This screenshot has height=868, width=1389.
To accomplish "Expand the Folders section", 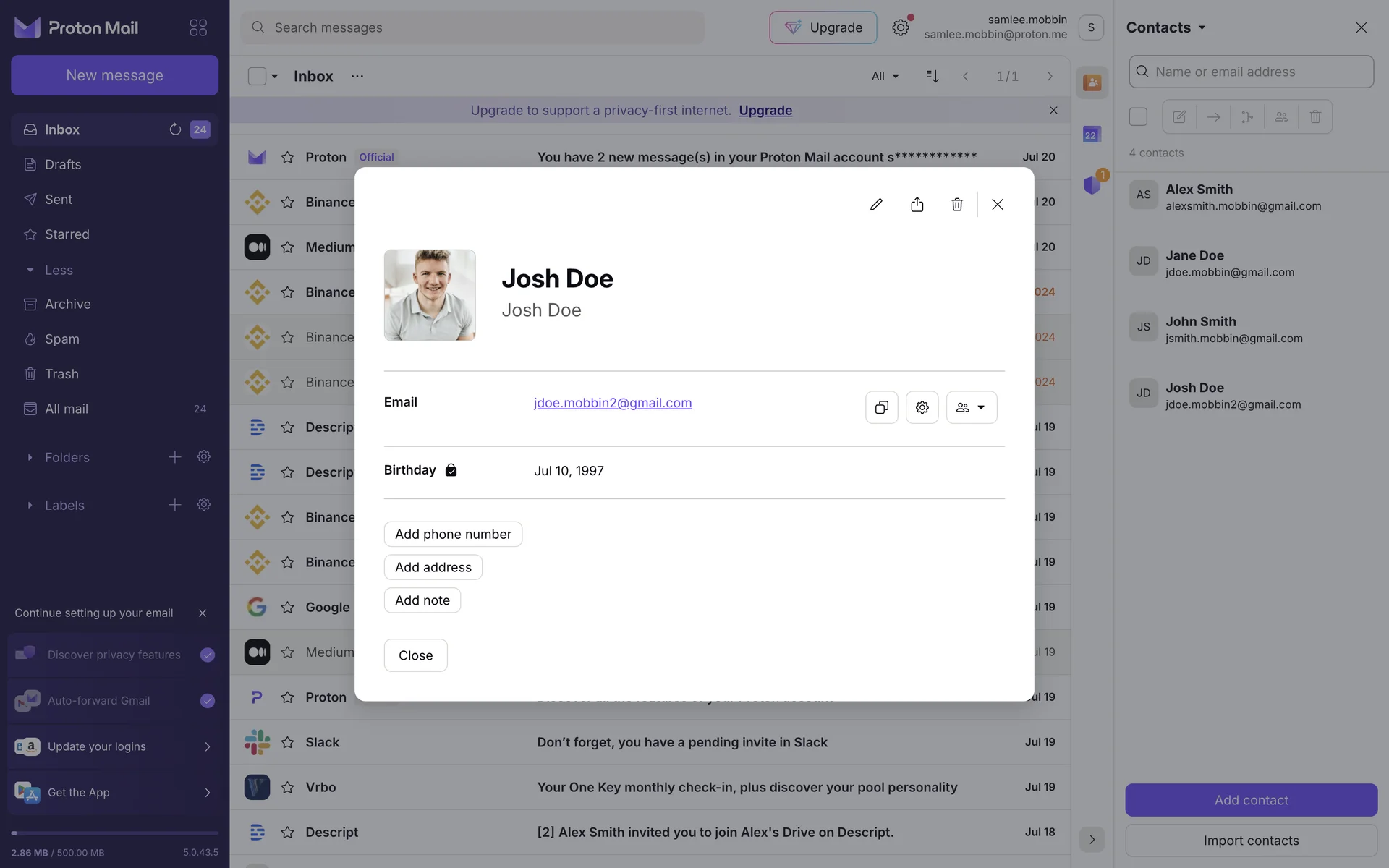I will click(x=30, y=457).
